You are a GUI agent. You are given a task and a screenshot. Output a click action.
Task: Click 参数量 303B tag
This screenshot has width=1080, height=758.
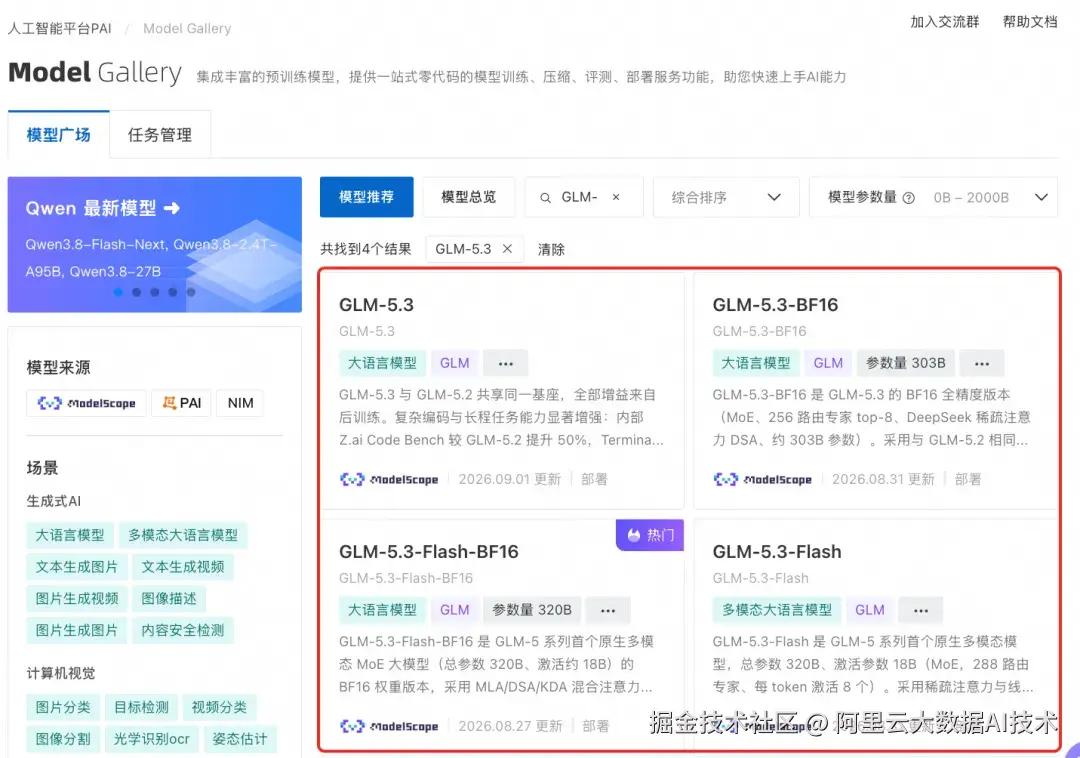click(905, 364)
